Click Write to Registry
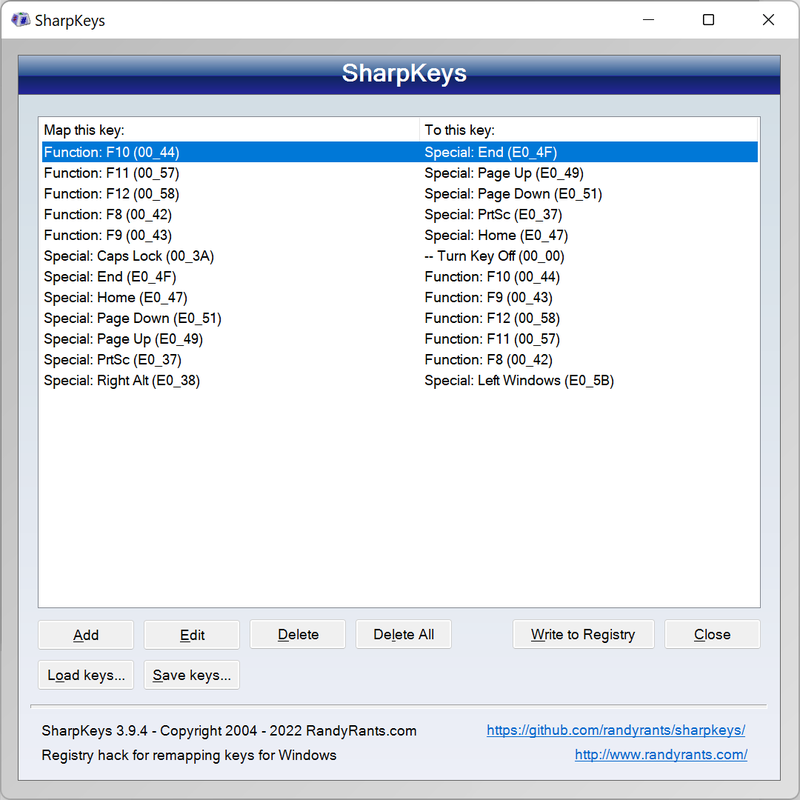Image resolution: width=800 pixels, height=800 pixels. [583, 635]
